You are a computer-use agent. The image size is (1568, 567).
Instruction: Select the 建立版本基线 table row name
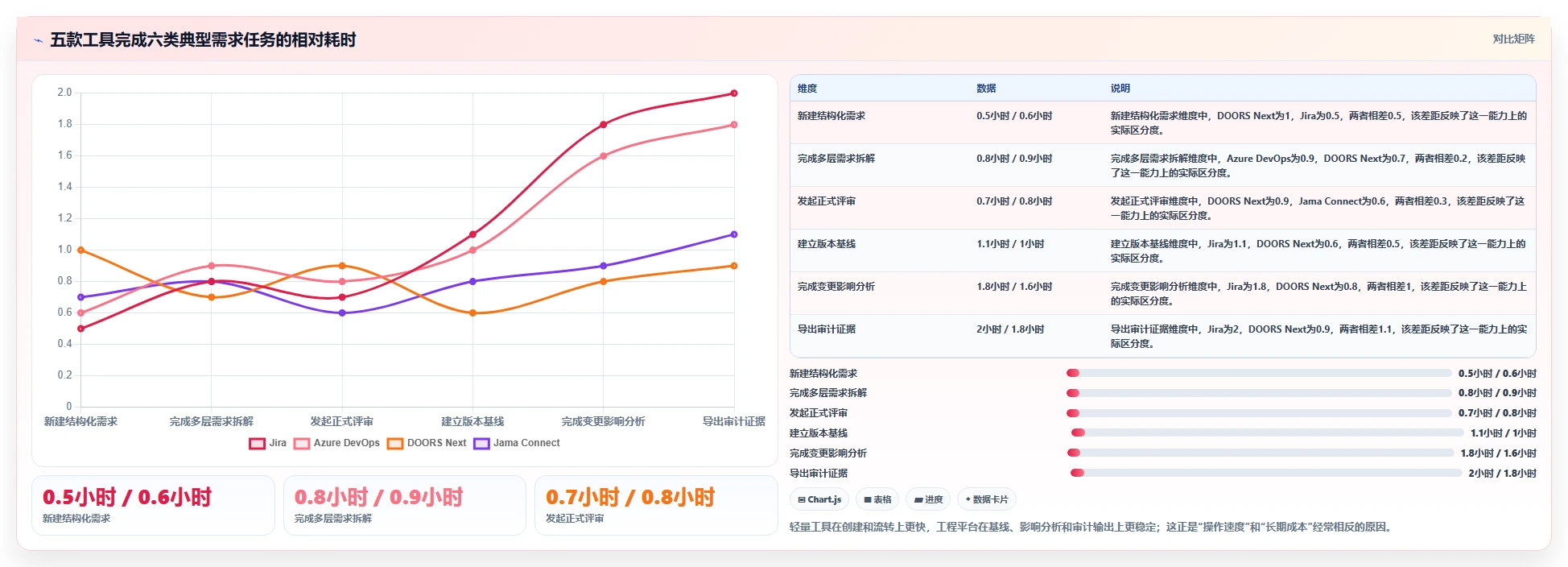click(827, 244)
